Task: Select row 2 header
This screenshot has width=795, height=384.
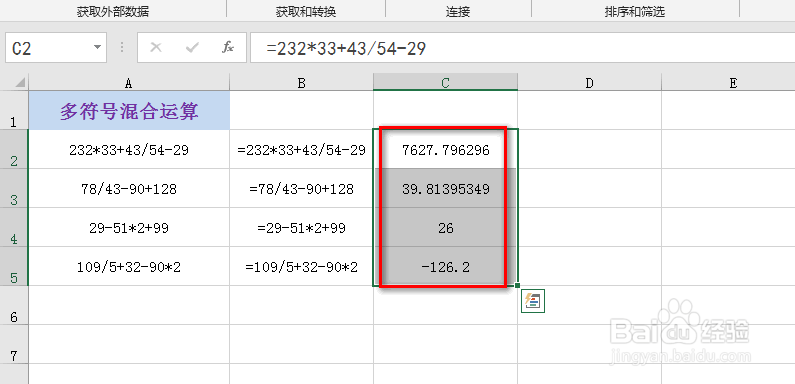Action: click(14, 149)
